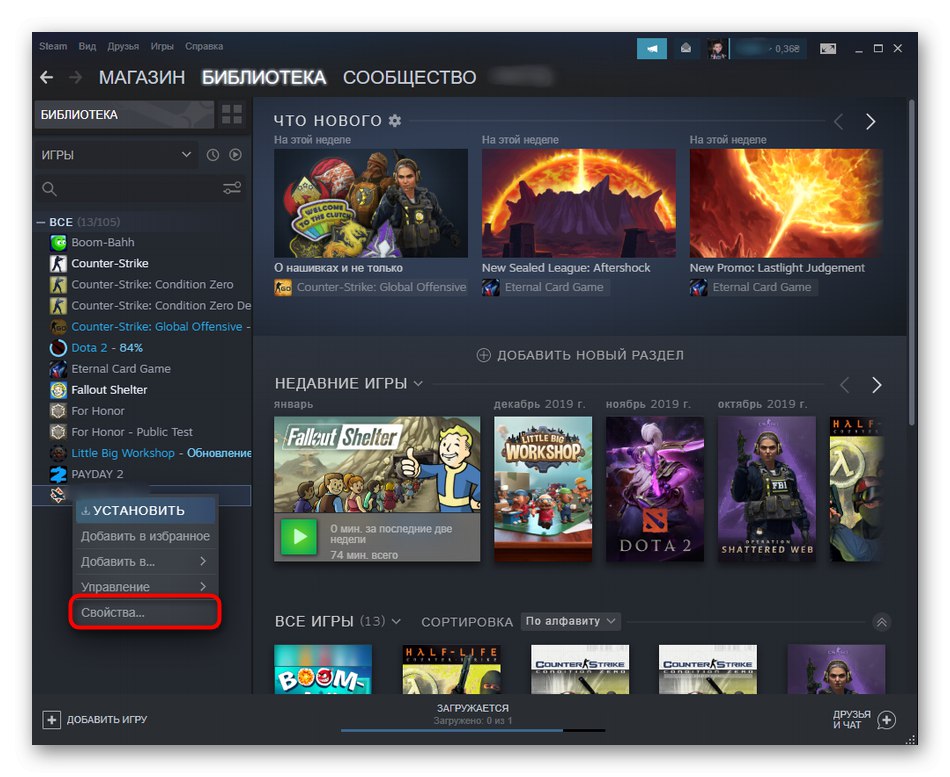Play Fallout Shelter green play button
The image size is (950, 777).
pos(299,536)
